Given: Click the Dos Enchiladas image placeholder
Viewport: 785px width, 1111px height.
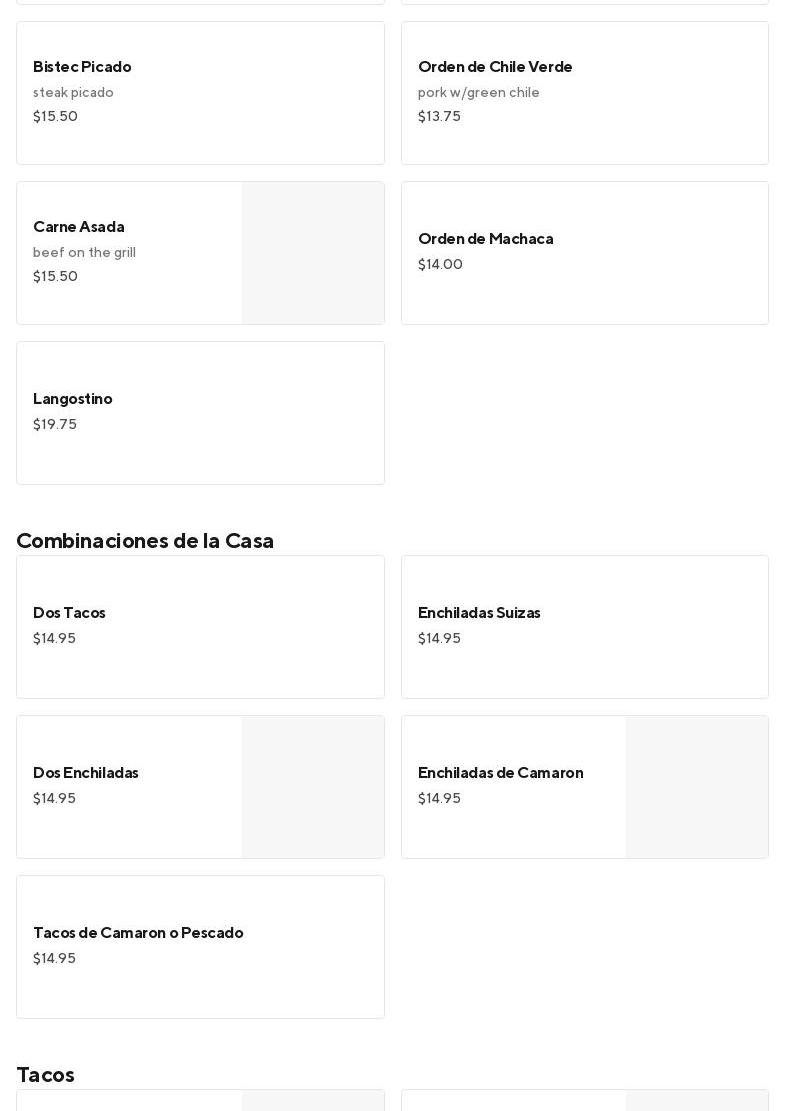Looking at the screenshot, I should pos(312,787).
